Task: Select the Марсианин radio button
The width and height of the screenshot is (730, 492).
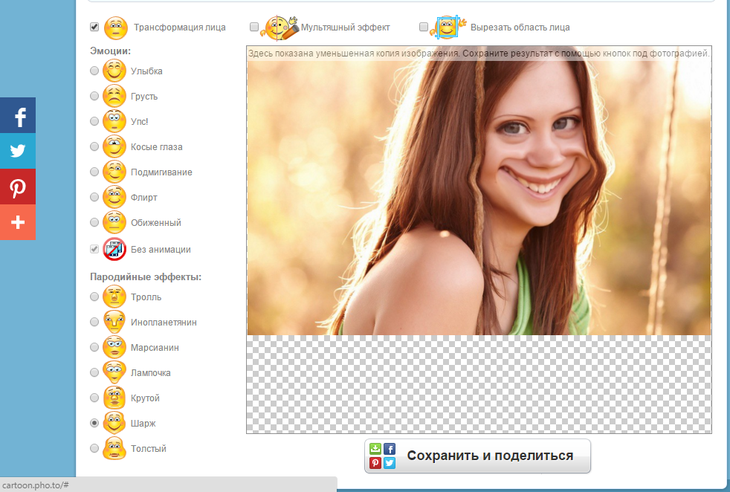Action: pos(95,347)
